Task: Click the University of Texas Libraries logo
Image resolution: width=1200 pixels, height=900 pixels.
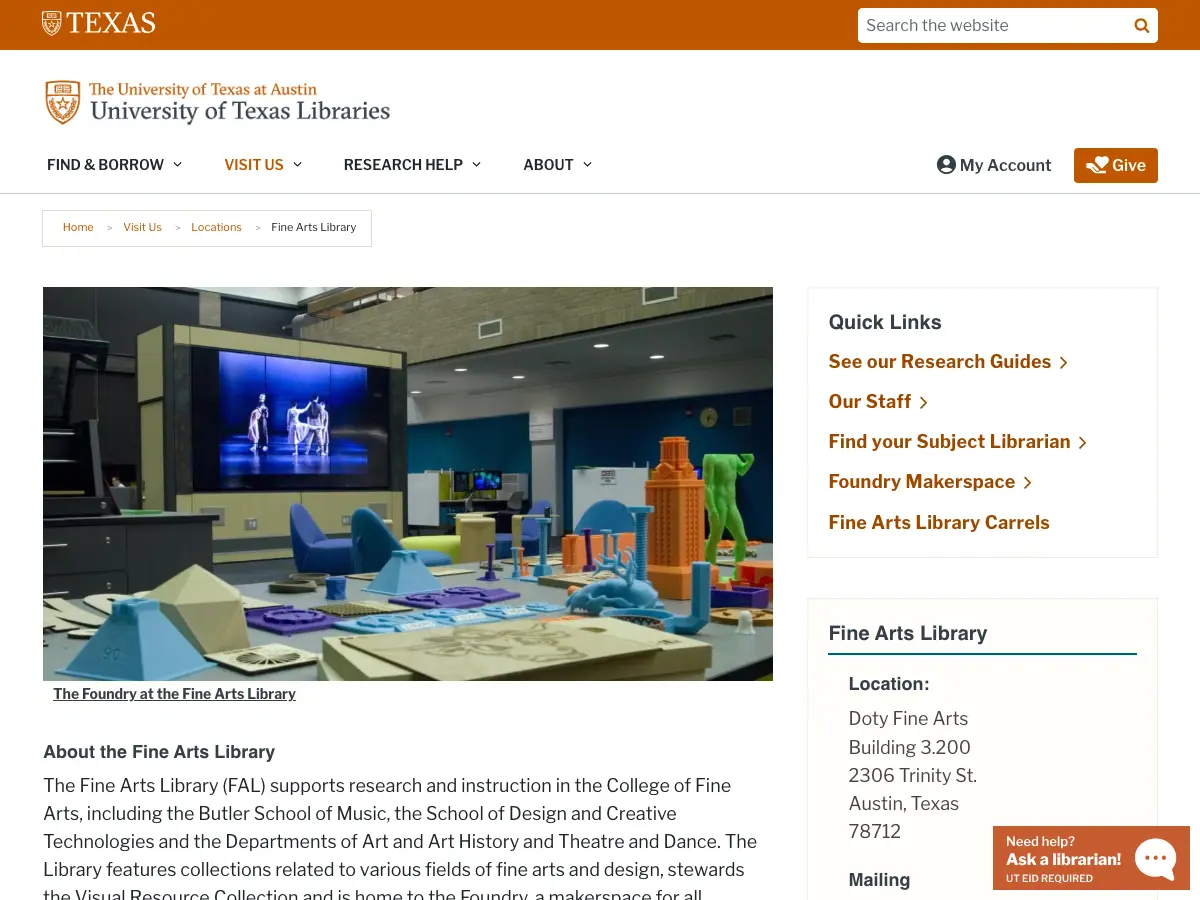Action: click(x=218, y=103)
